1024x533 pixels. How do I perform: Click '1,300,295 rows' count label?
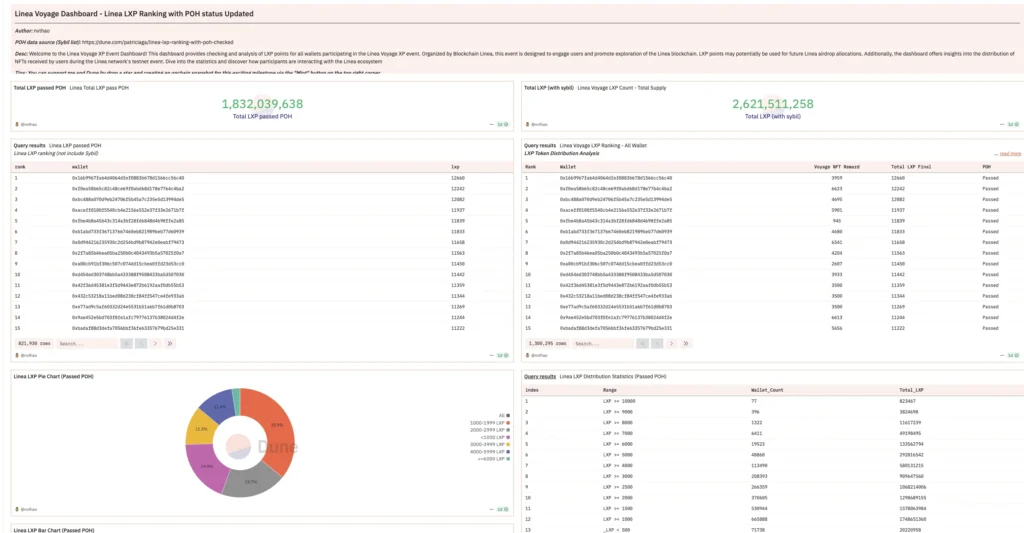point(547,344)
